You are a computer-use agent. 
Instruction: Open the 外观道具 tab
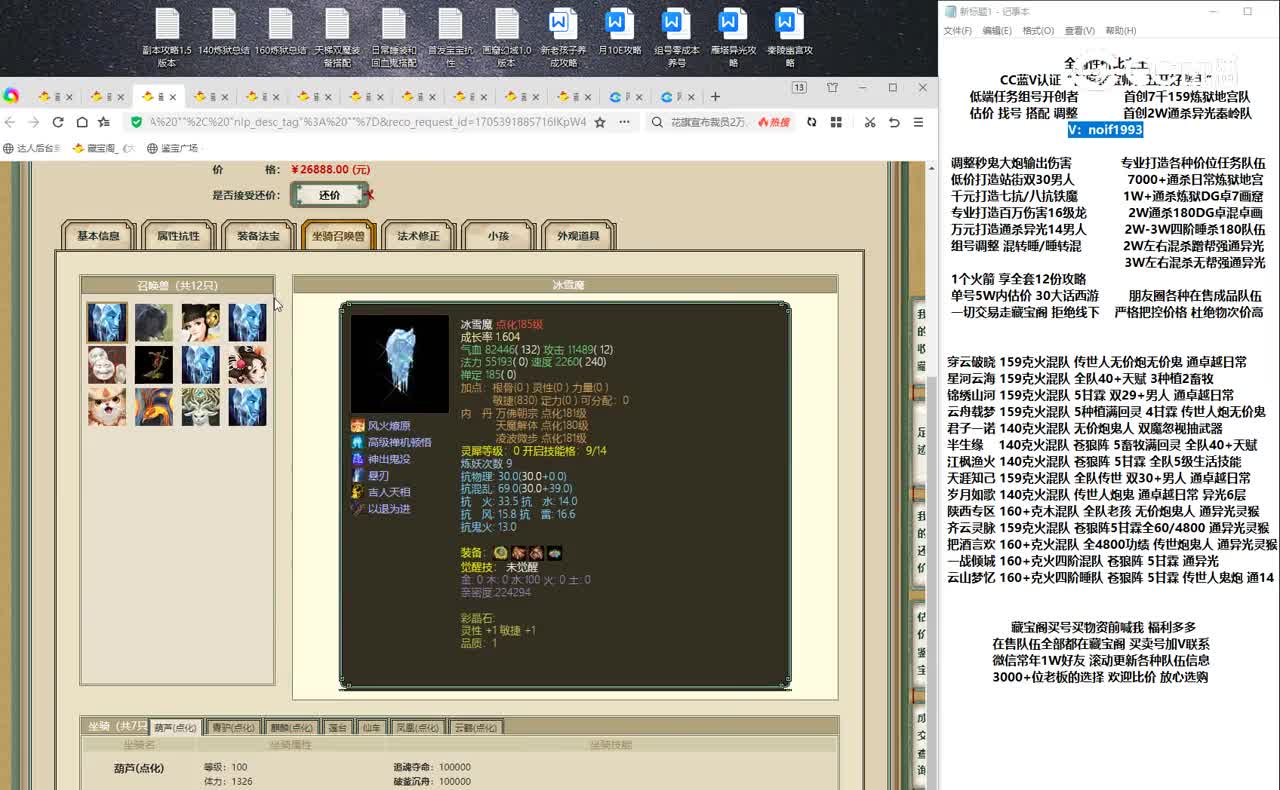pos(578,236)
